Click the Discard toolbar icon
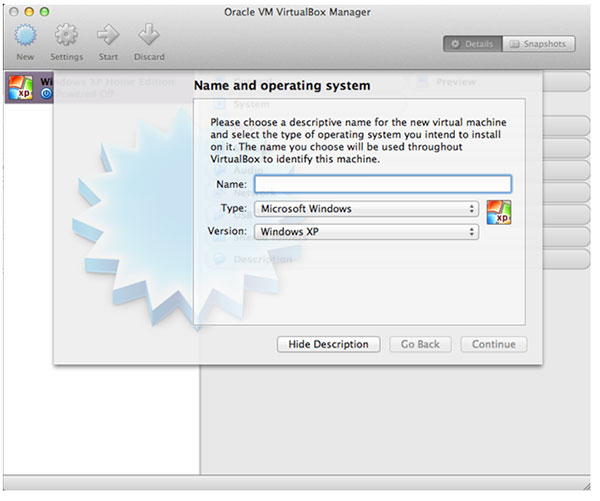This screenshot has height=501, width=600. coord(149,35)
